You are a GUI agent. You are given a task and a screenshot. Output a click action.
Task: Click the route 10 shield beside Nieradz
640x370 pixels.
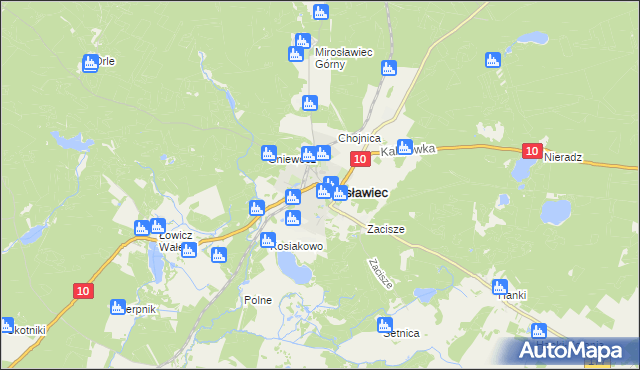[532, 151]
